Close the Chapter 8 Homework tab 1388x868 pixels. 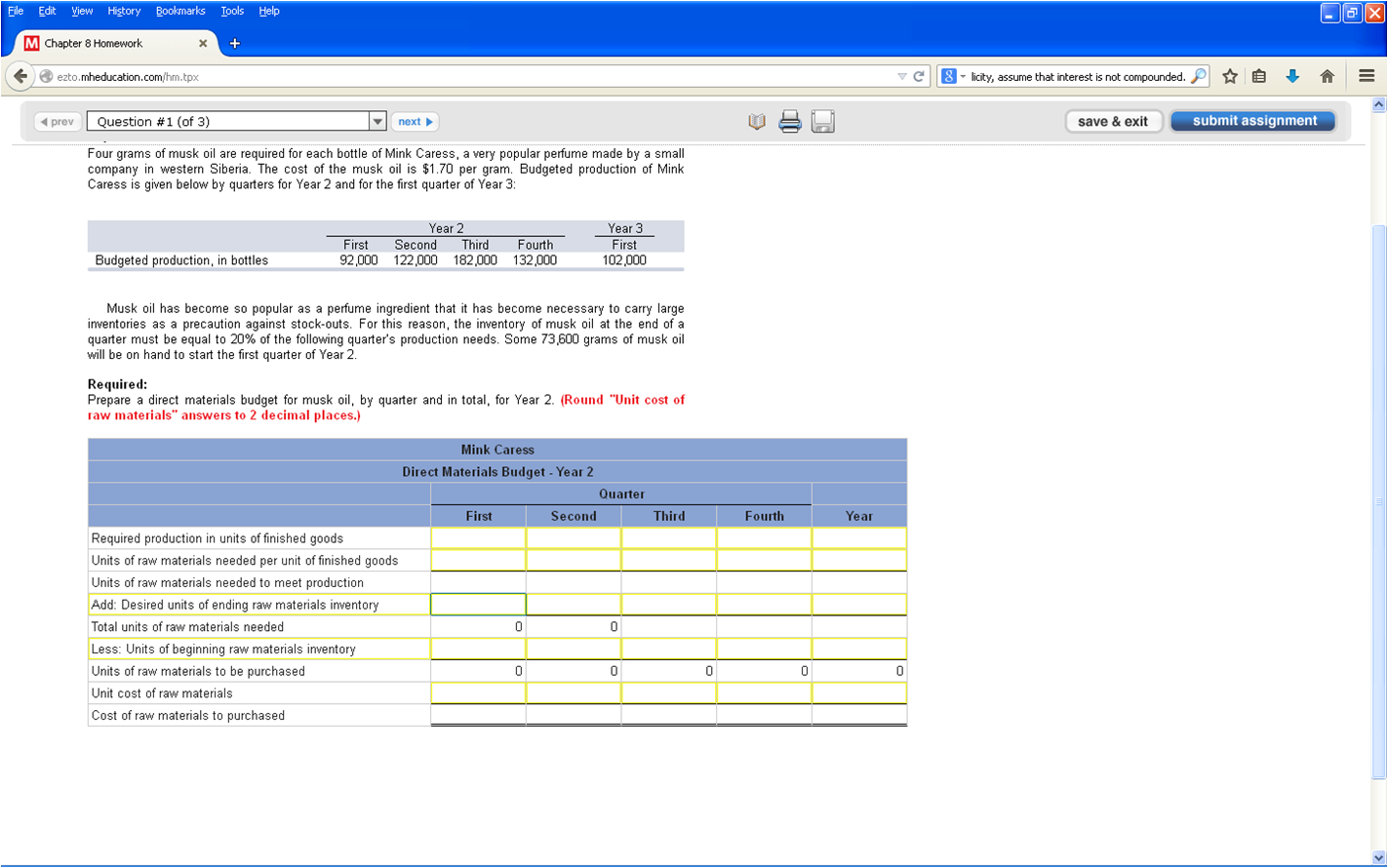tap(203, 43)
